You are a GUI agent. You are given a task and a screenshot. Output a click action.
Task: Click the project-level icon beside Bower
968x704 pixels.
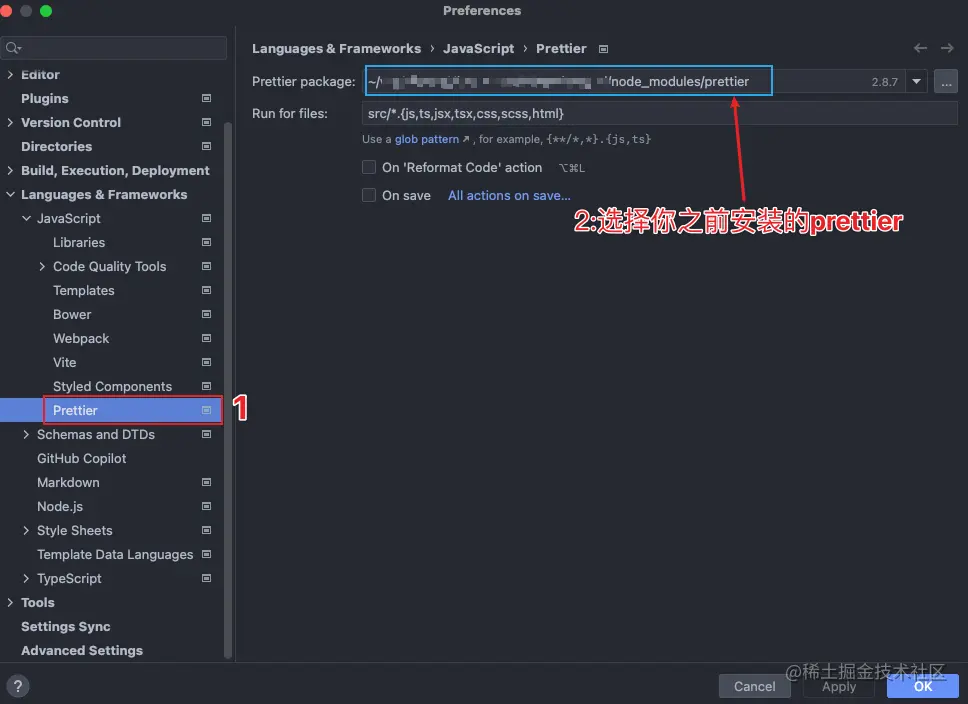(x=206, y=314)
